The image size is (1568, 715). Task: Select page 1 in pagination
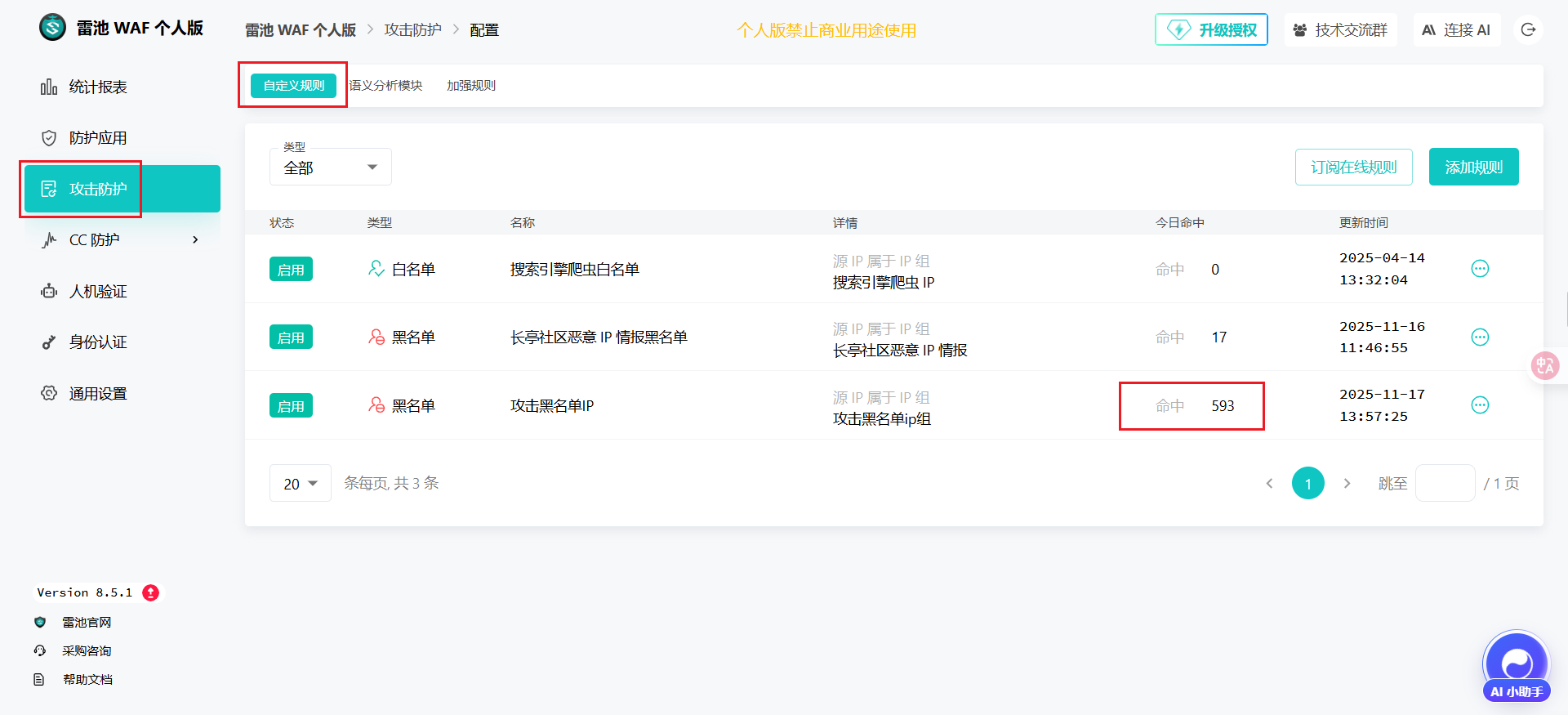(x=1307, y=483)
